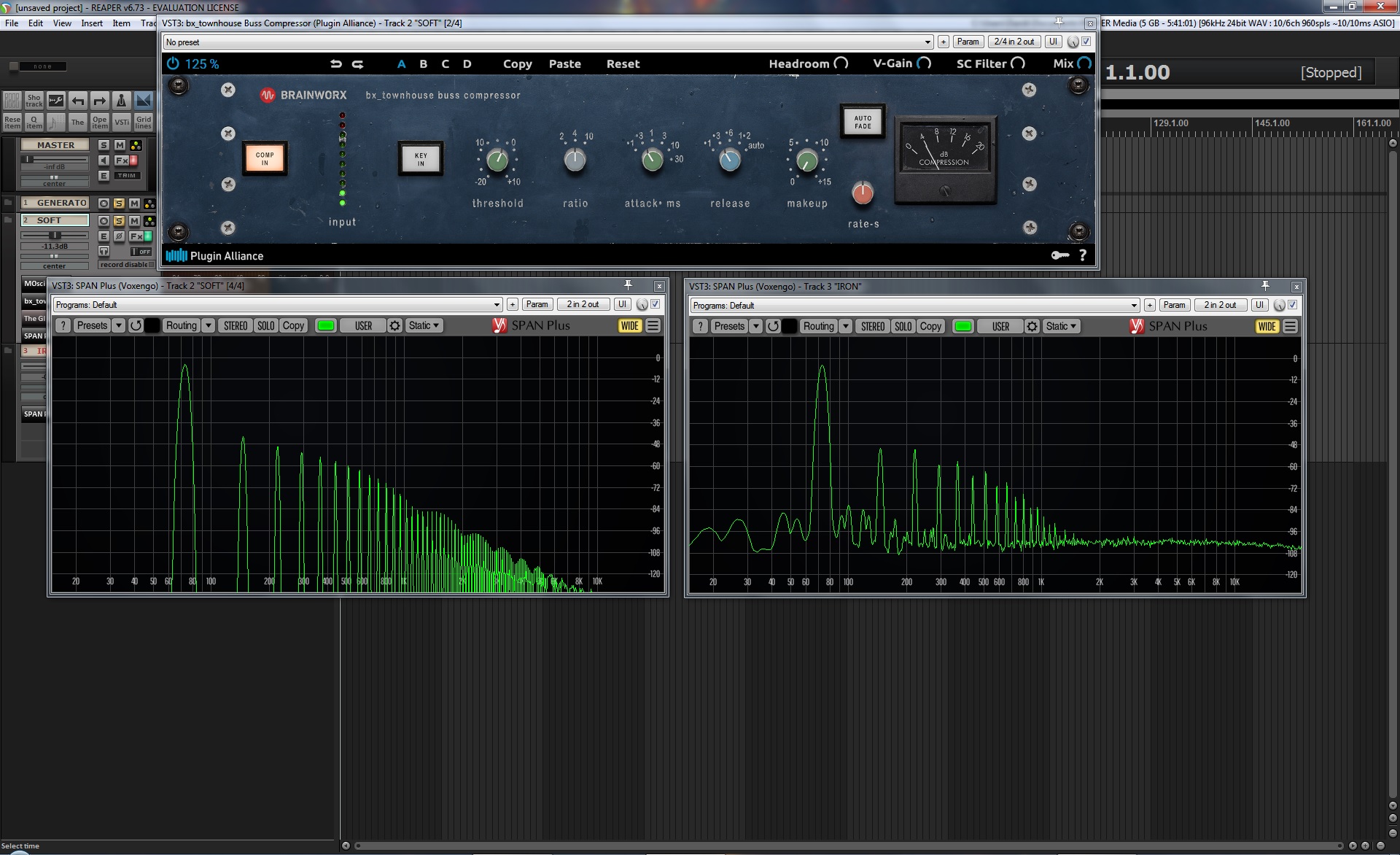Click the plugin key license icon

coord(1059,255)
